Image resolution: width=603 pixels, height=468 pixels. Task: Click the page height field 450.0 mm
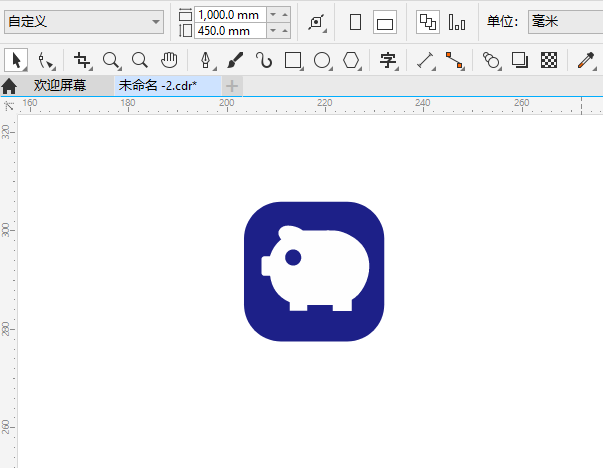[x=230, y=30]
